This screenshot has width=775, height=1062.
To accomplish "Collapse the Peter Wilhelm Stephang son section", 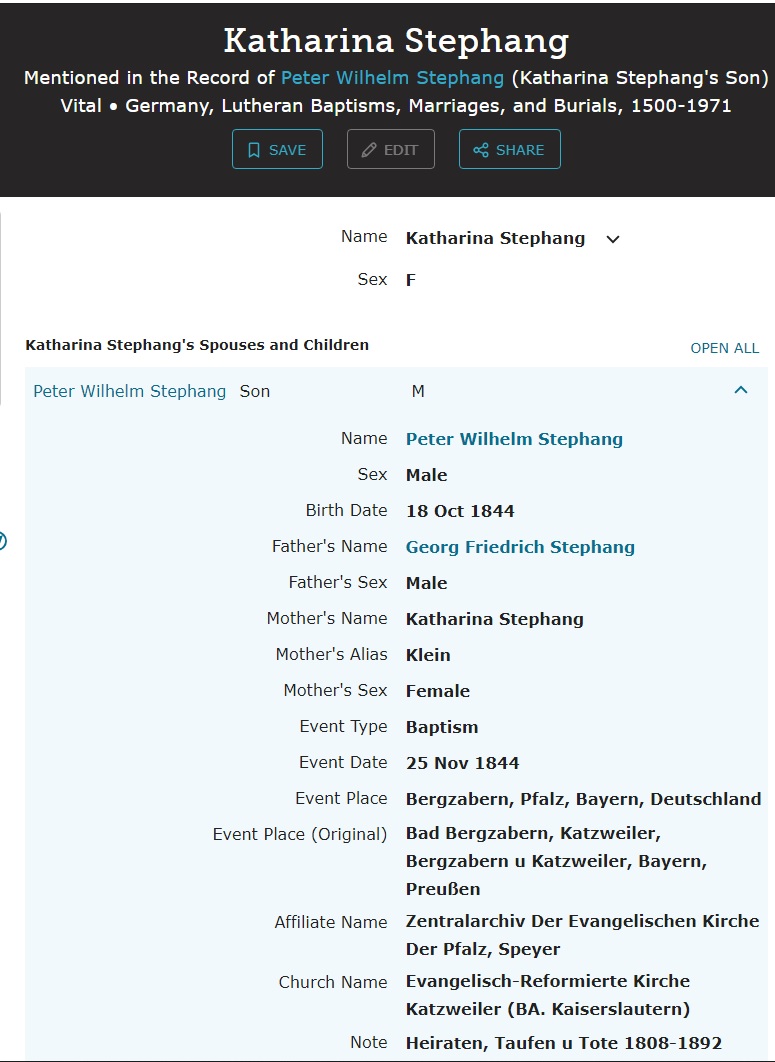I will (x=741, y=391).
